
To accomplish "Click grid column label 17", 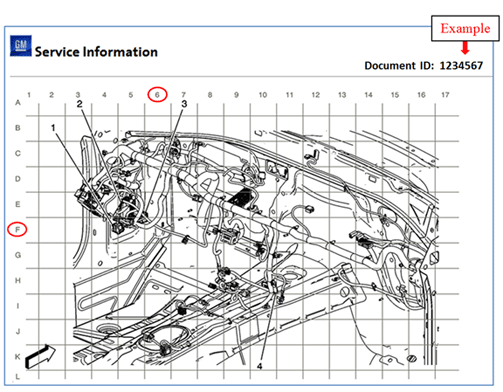I will tap(445, 95).
